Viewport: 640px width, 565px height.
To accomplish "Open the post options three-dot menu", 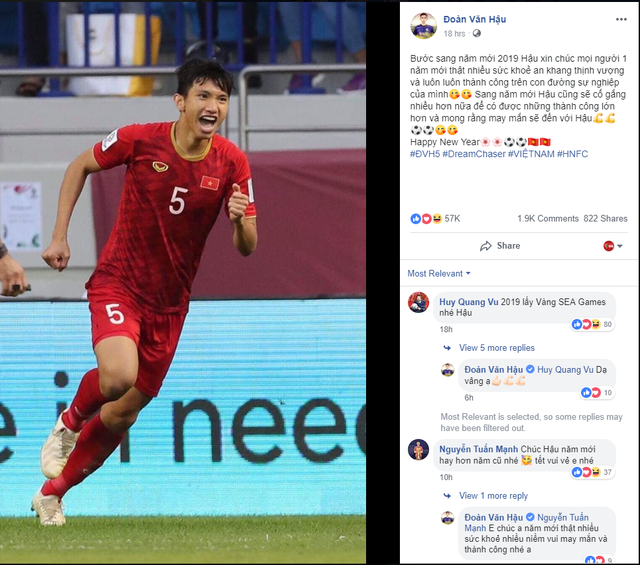I will pyautogui.click(x=621, y=20).
